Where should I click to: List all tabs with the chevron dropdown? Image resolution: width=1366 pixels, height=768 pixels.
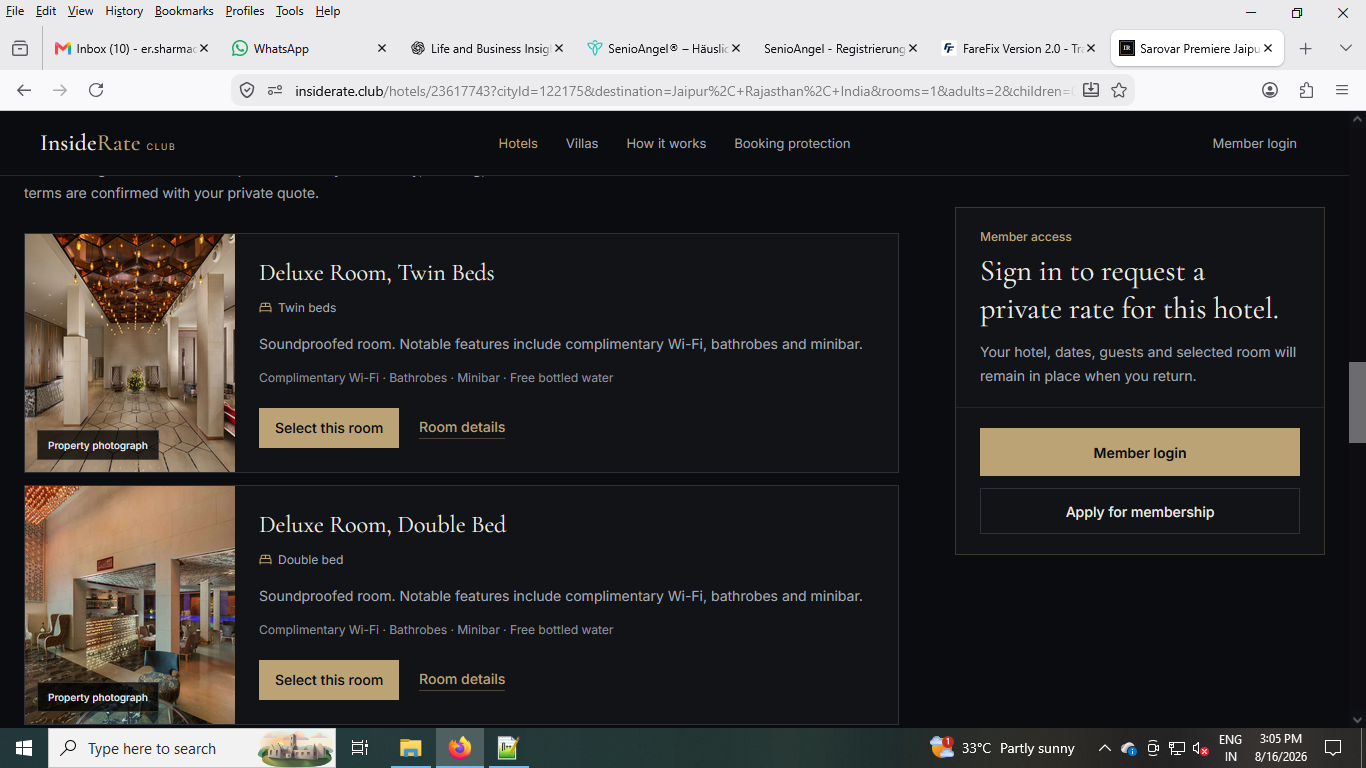click(1345, 48)
